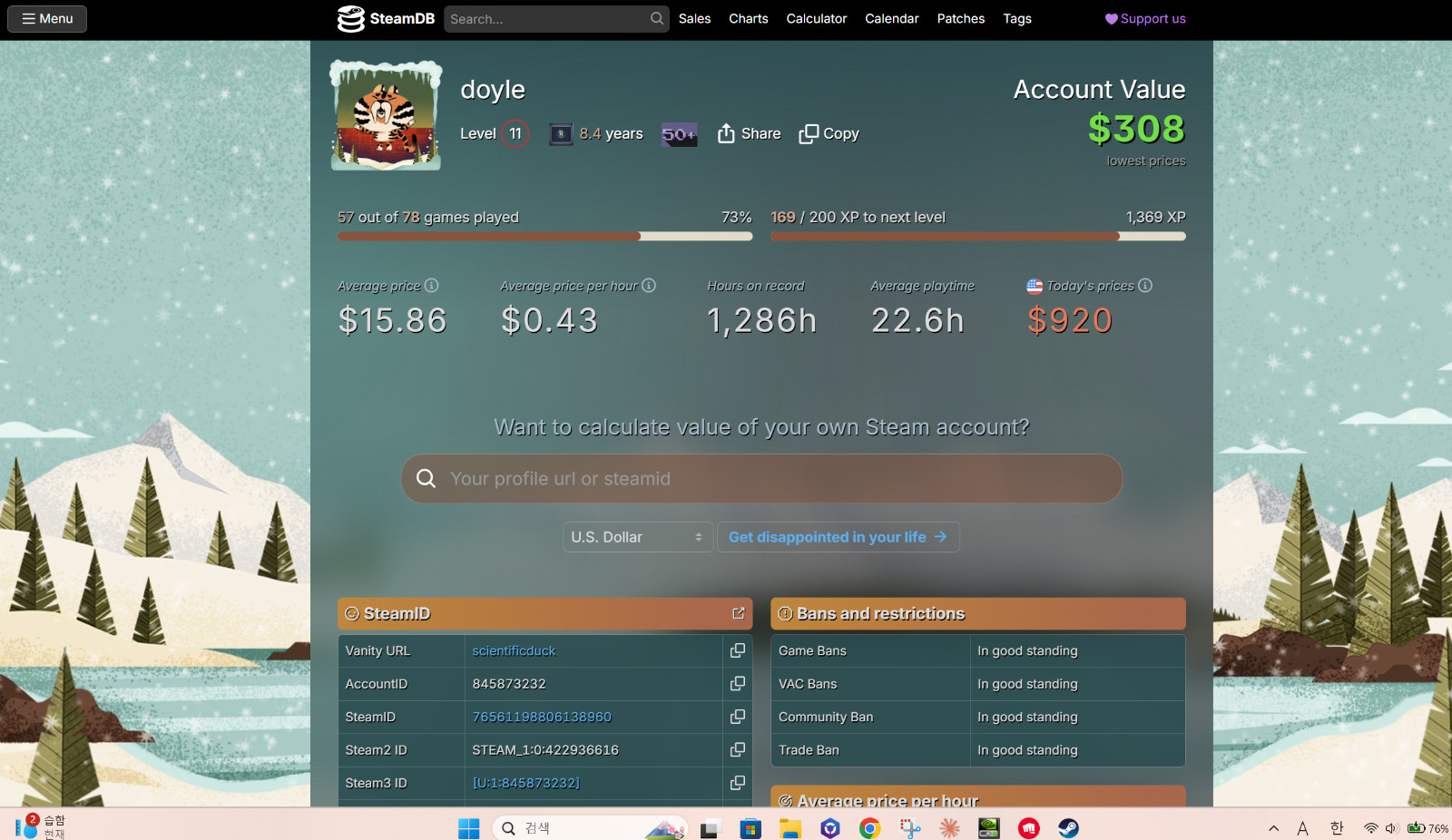1452x840 pixels.
Task: Open info icon beside Today's prices
Action: click(1145, 285)
